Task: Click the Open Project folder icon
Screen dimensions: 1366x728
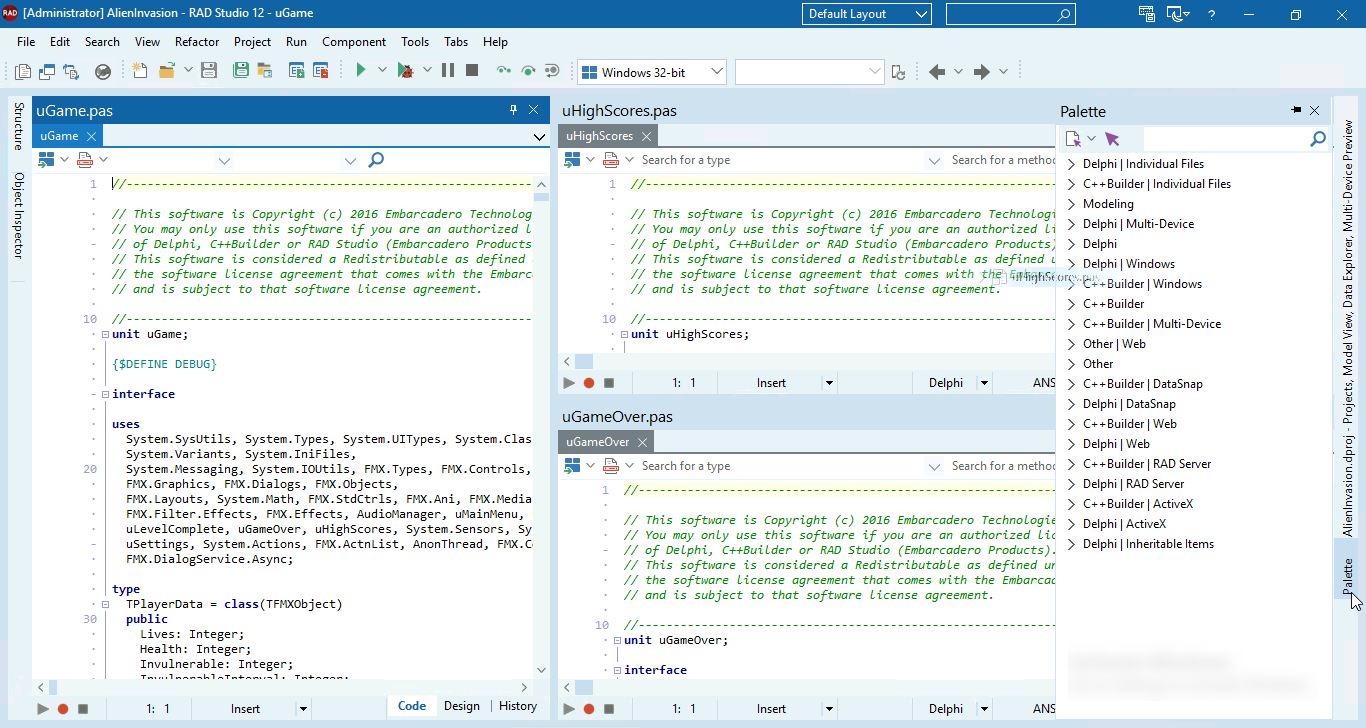Action: click(x=265, y=71)
